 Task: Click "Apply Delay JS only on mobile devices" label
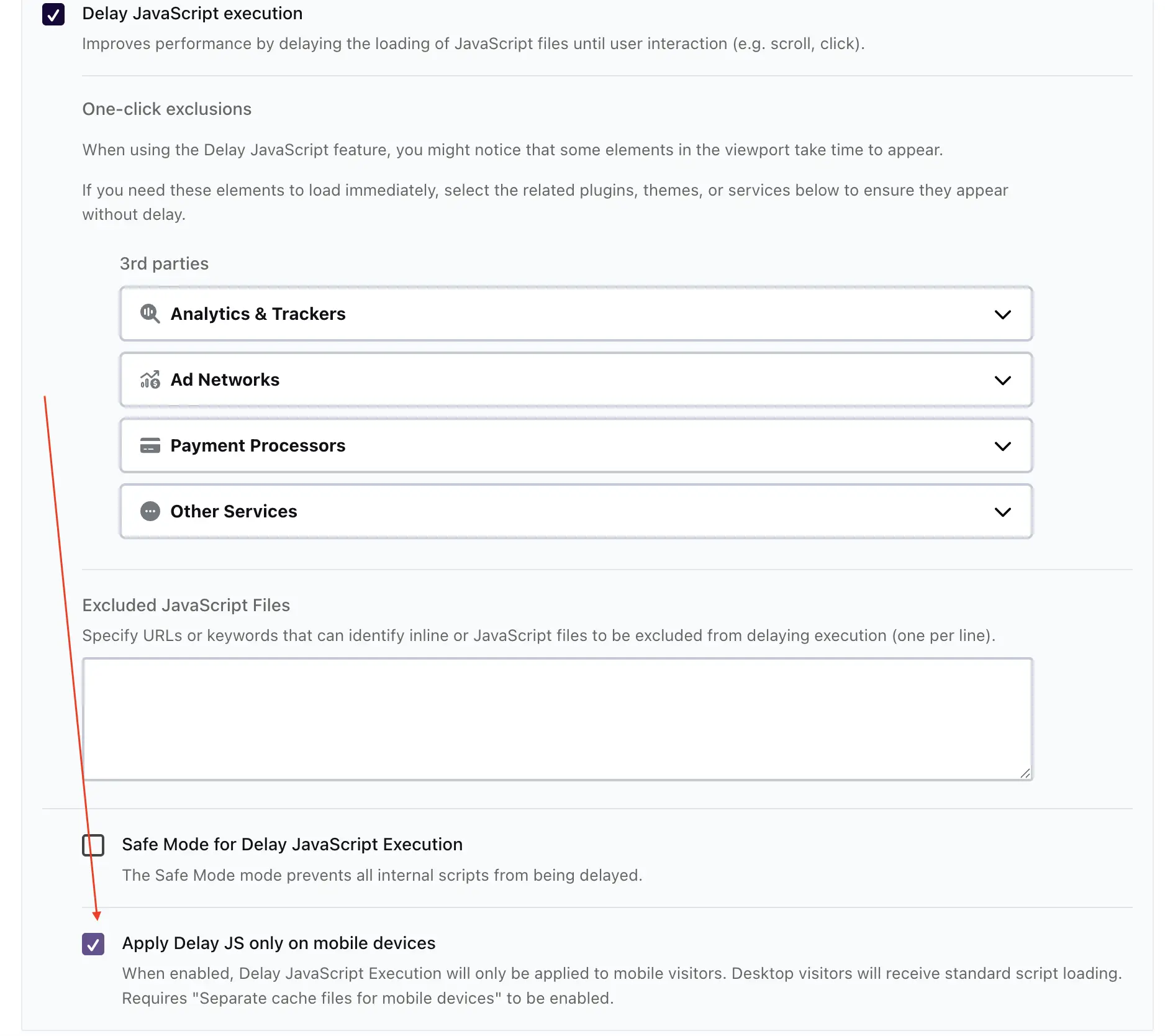click(278, 943)
